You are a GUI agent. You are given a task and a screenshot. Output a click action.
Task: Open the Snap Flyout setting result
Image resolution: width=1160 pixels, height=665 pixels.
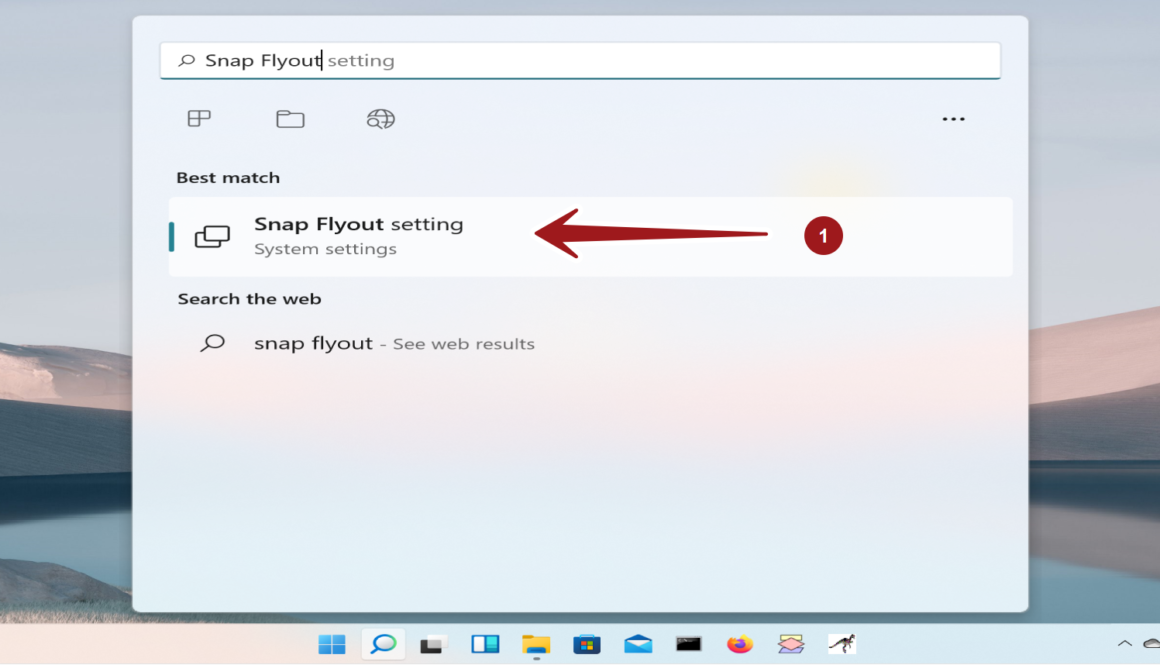(358, 236)
